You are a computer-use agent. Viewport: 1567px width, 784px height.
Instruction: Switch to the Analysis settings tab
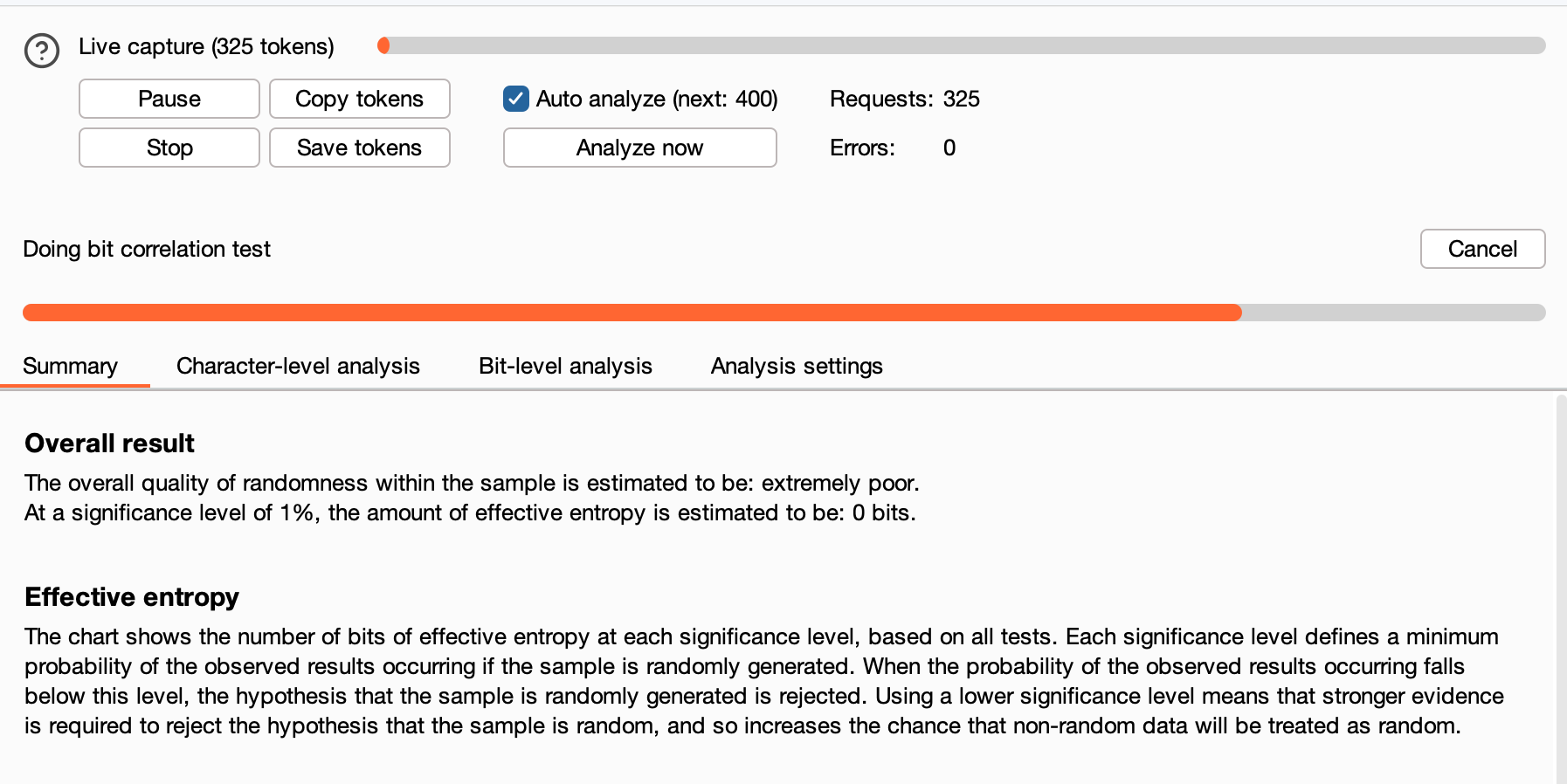pos(797,366)
